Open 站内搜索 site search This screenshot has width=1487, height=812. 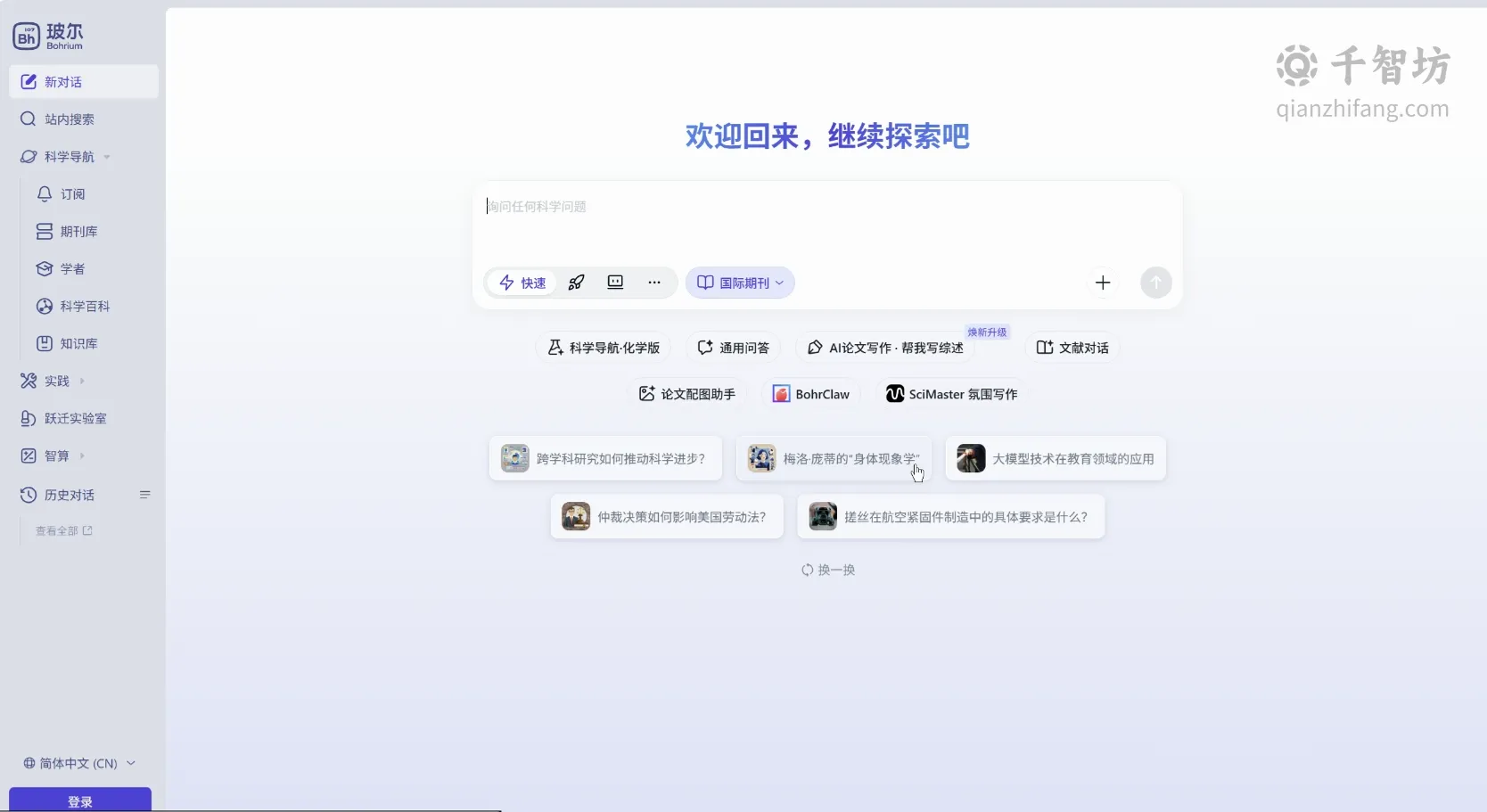[84, 119]
